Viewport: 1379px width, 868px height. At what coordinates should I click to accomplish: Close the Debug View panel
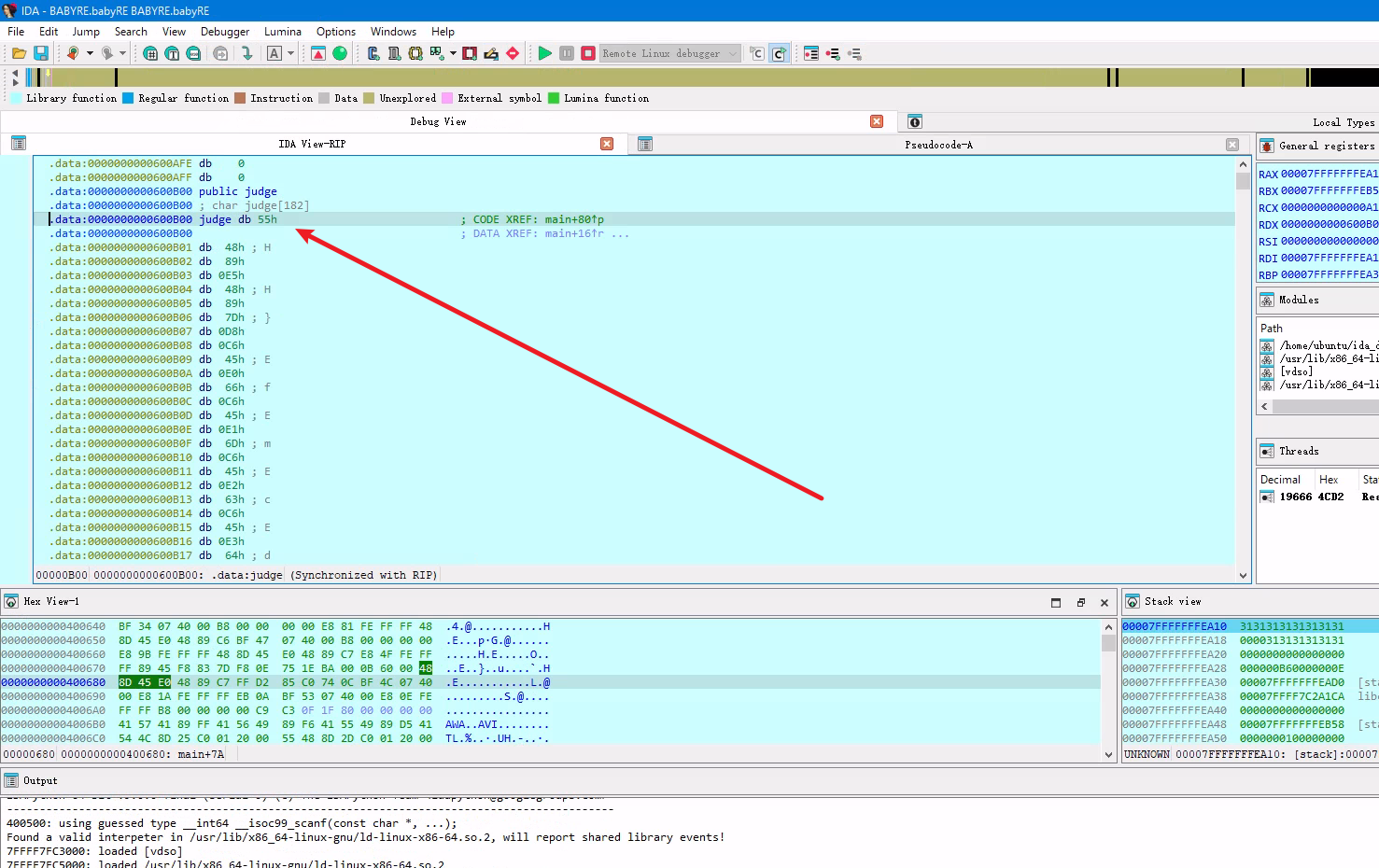877,121
